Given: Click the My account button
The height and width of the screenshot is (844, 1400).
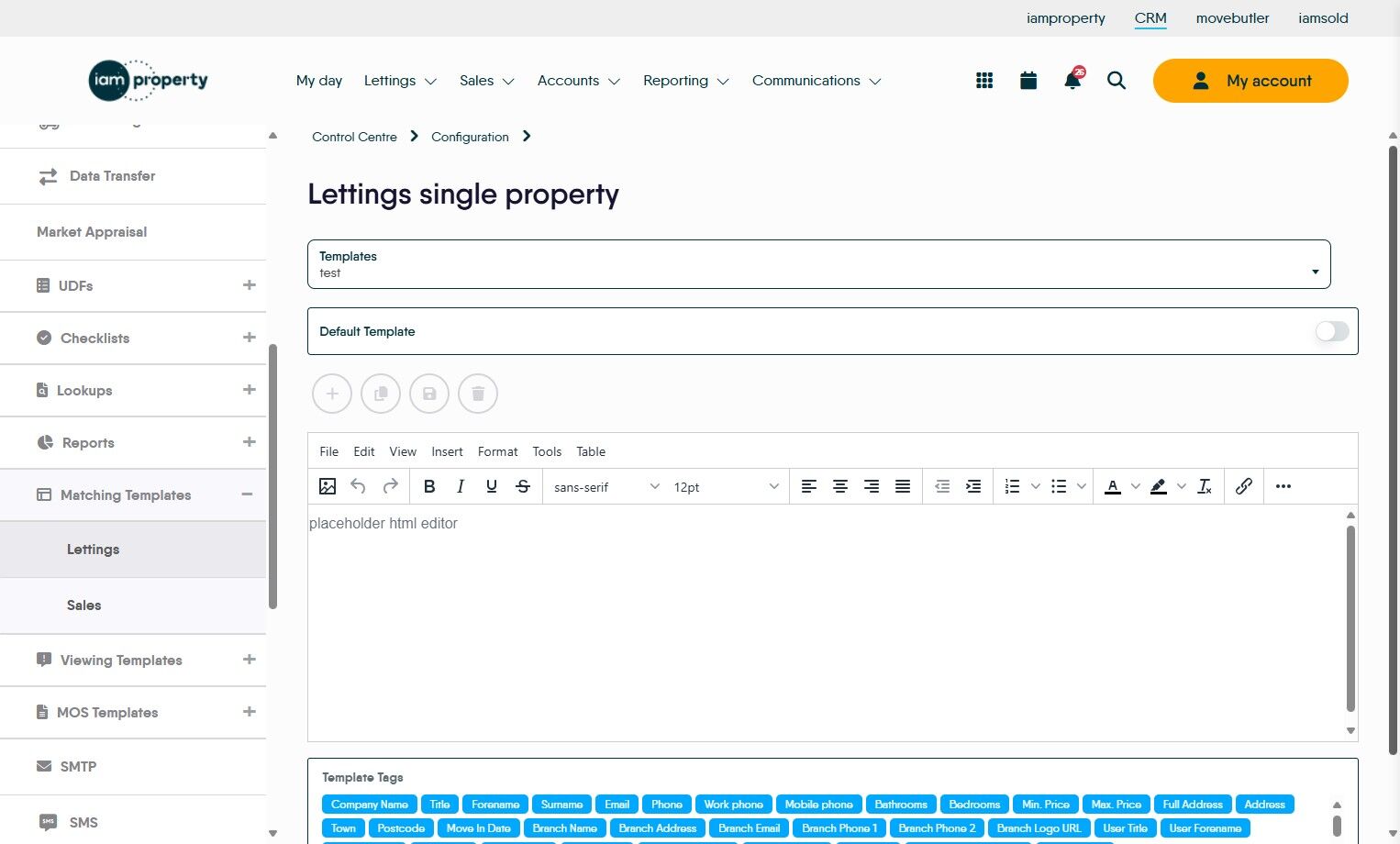Looking at the screenshot, I should coord(1250,81).
